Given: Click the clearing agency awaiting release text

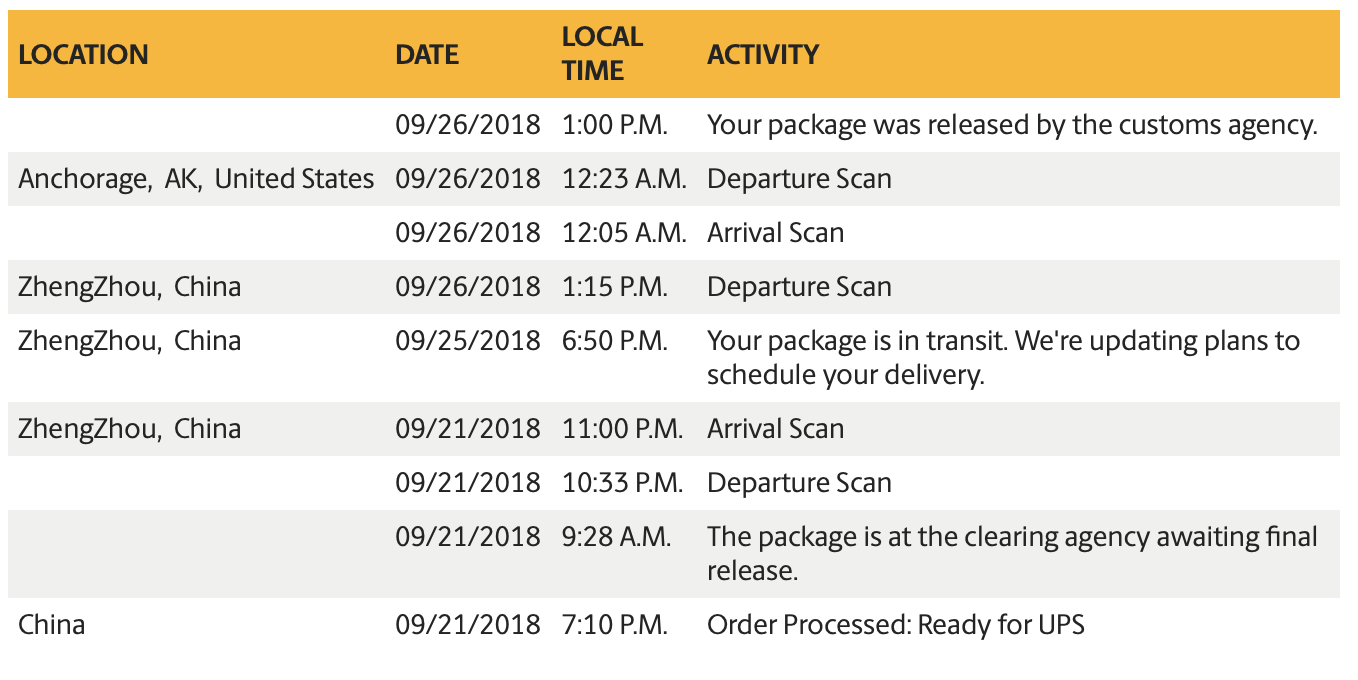Looking at the screenshot, I should [1012, 553].
